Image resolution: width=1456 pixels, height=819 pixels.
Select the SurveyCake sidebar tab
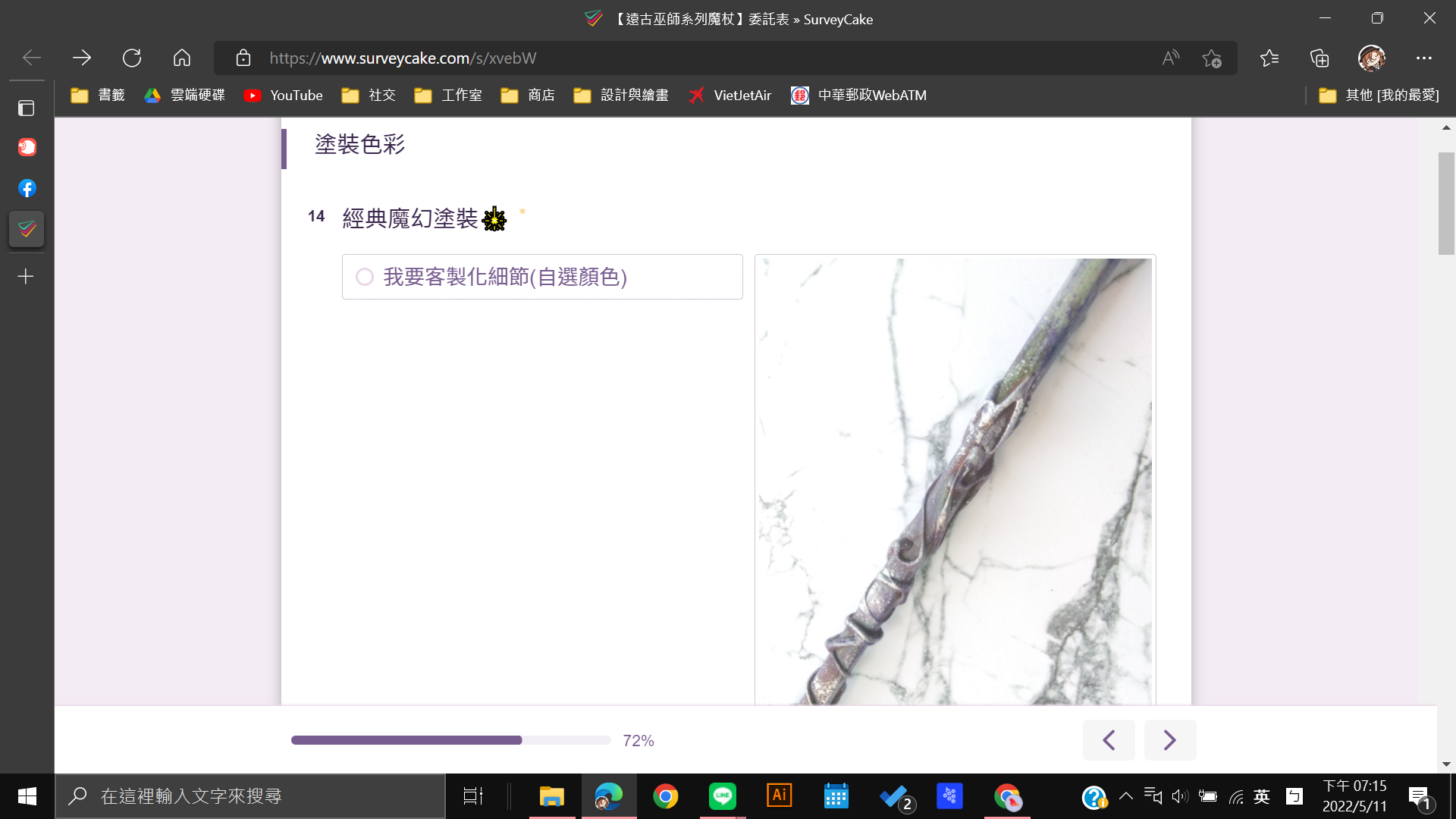pos(27,229)
